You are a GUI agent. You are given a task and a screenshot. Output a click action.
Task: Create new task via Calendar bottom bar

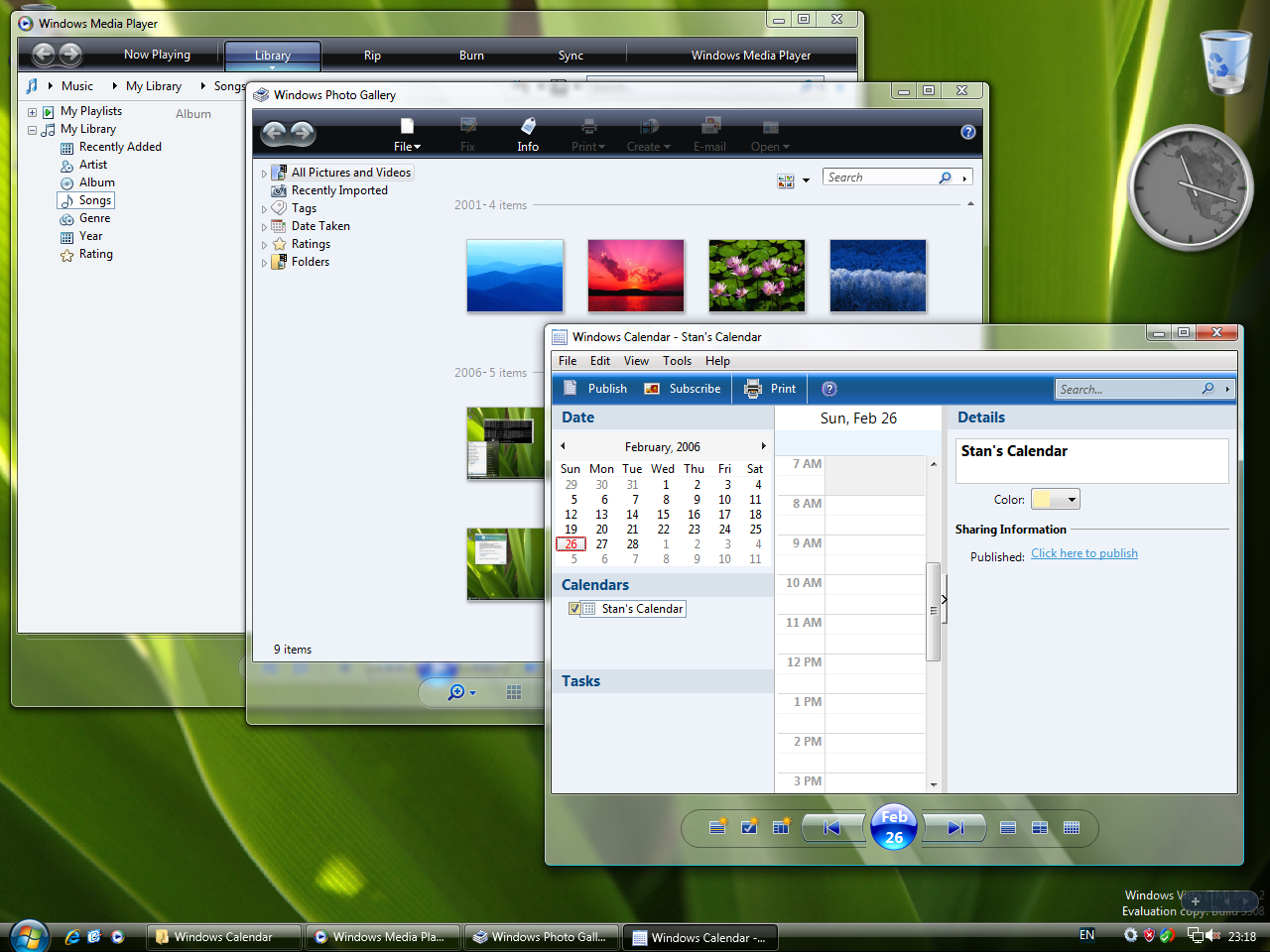click(x=749, y=827)
